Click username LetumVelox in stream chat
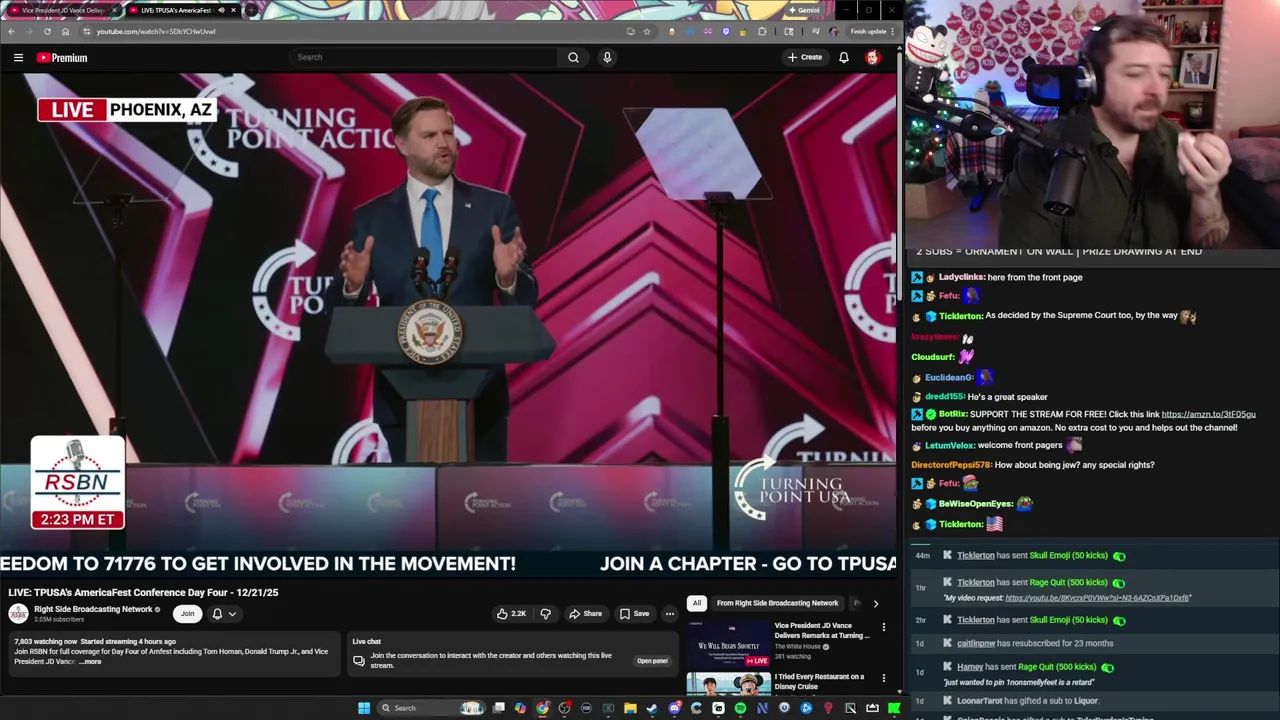 [949, 445]
